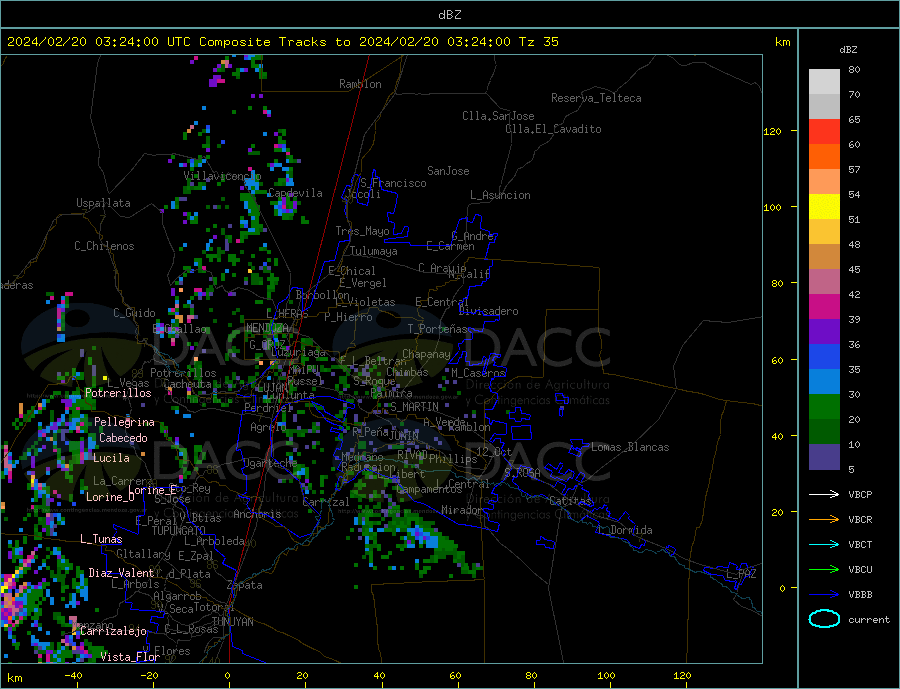Click the 'Tulumaya' map label
Image resolution: width=900 pixels, height=689 pixels.
click(x=374, y=251)
